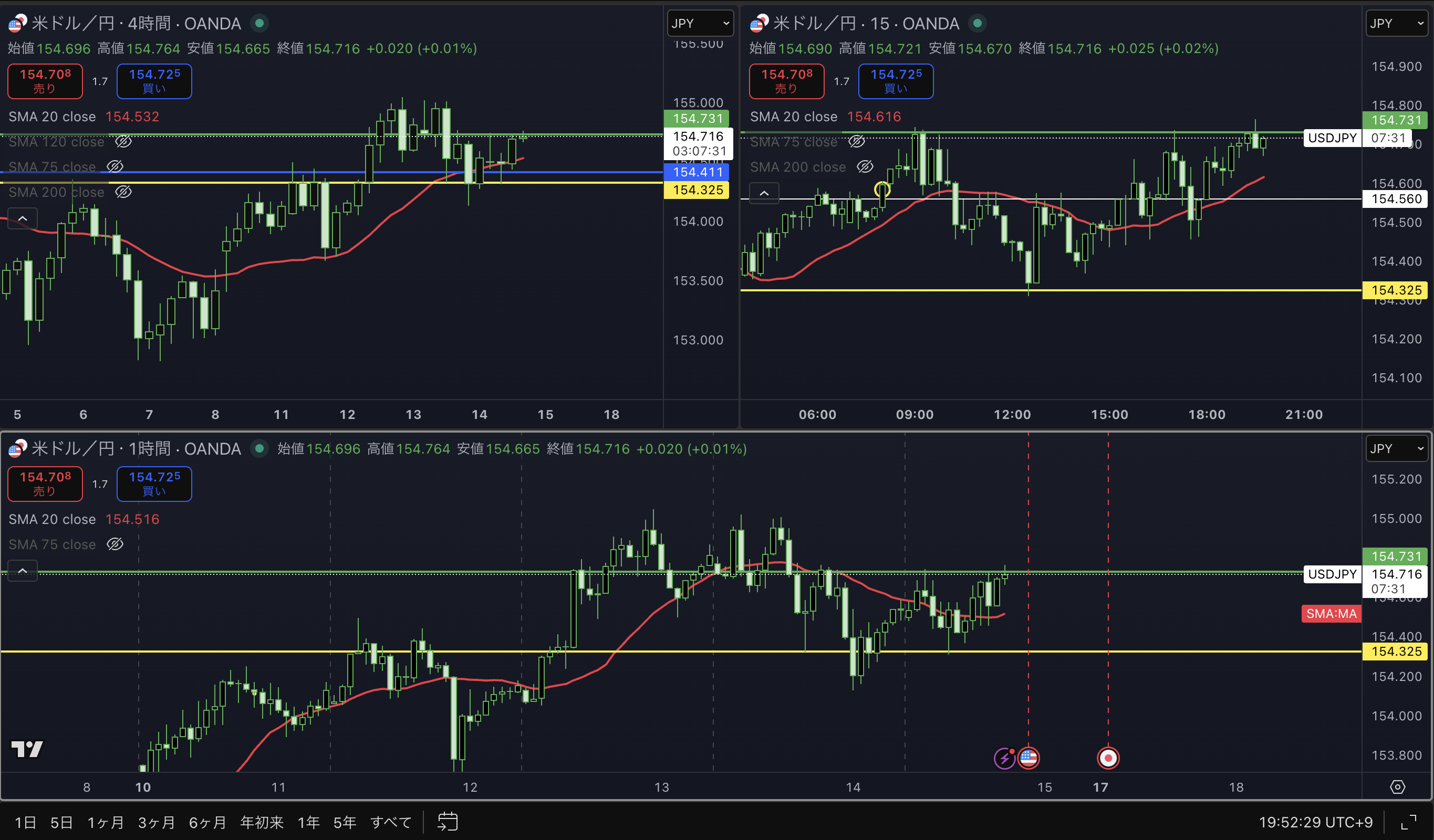Click the 154.708 売り sell button on the 4-hour chart

click(45, 81)
